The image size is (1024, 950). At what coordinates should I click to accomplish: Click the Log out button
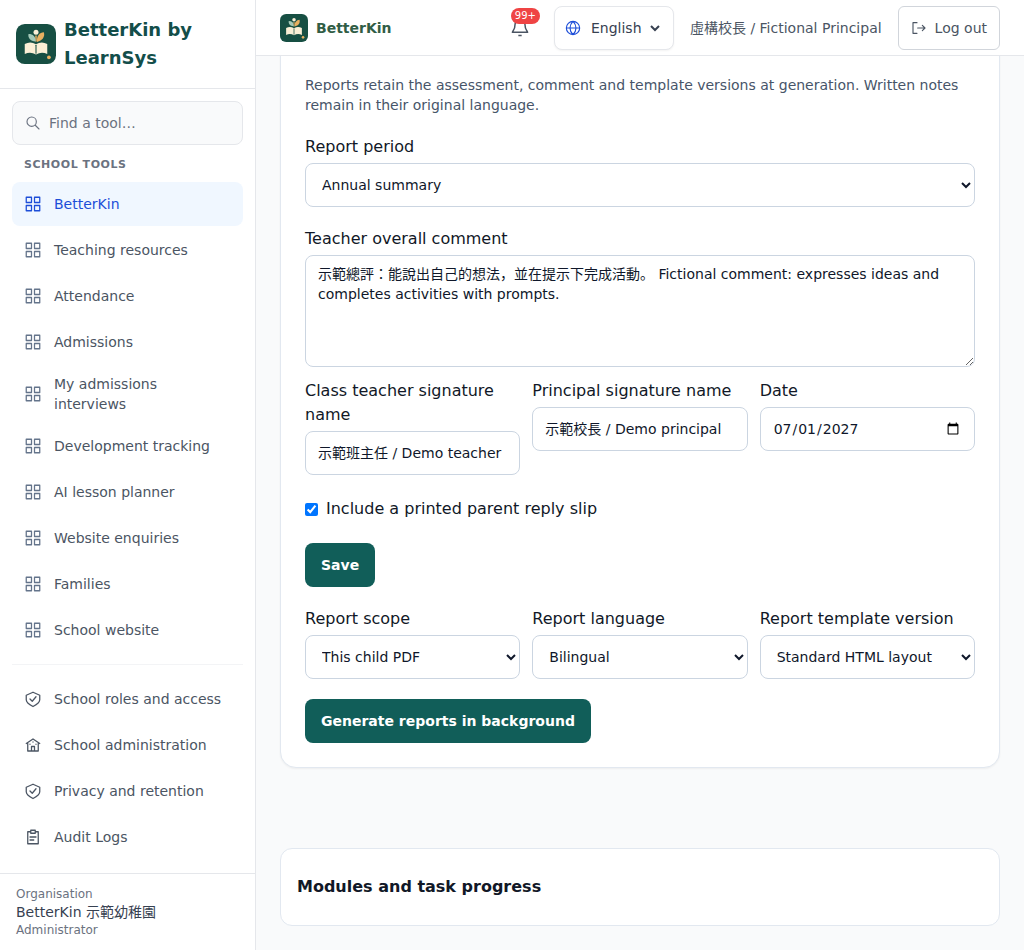point(948,28)
